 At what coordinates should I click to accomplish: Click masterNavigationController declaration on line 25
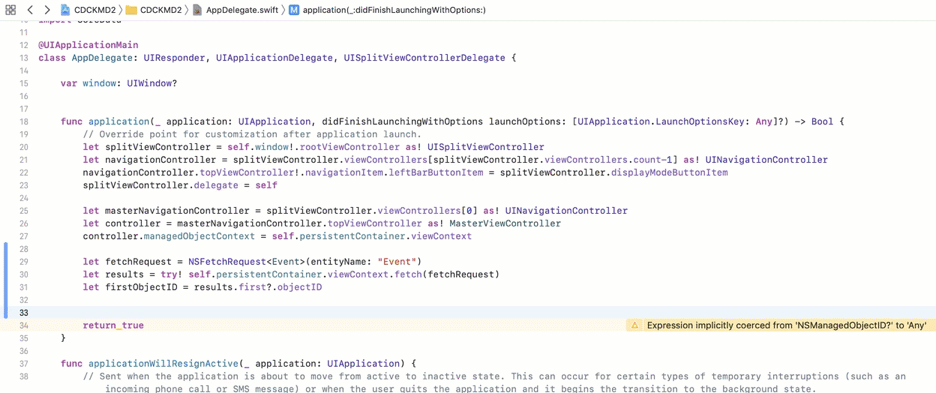pyautogui.click(x=176, y=211)
